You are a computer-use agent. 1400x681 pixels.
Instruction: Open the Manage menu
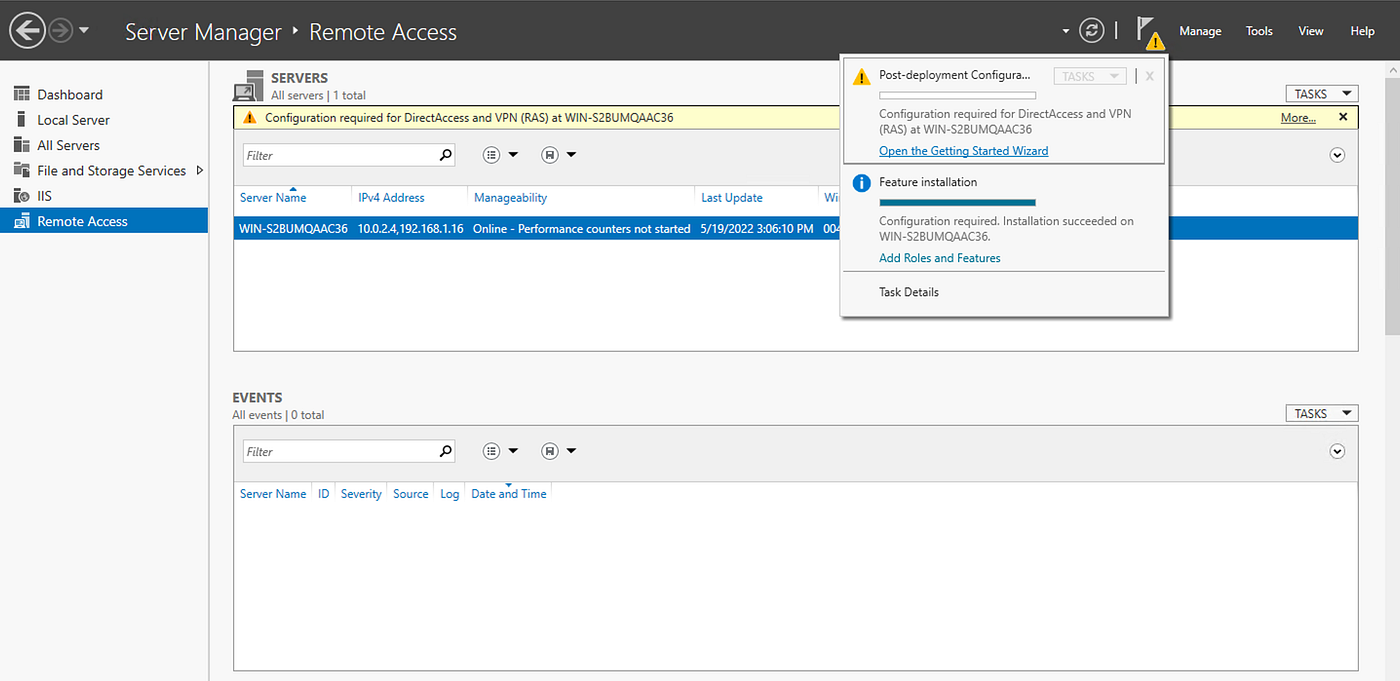[x=1199, y=31]
